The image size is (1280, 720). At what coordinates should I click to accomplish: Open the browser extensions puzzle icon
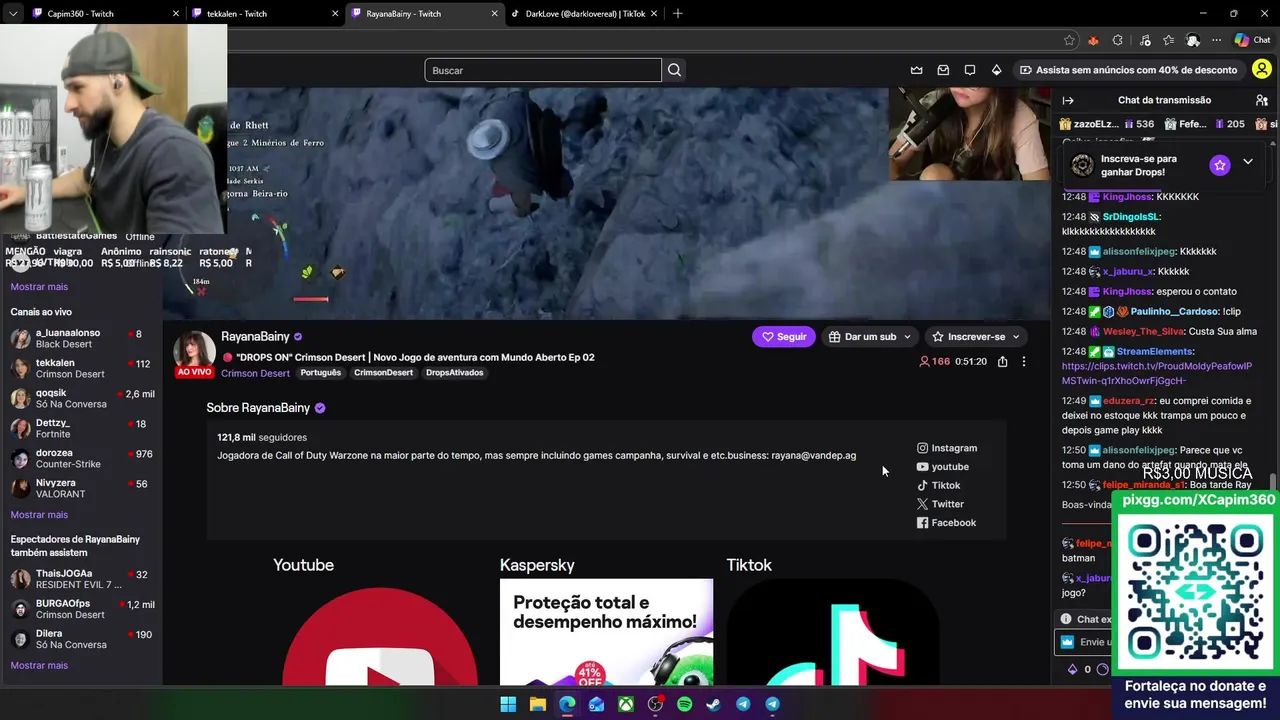(1118, 40)
